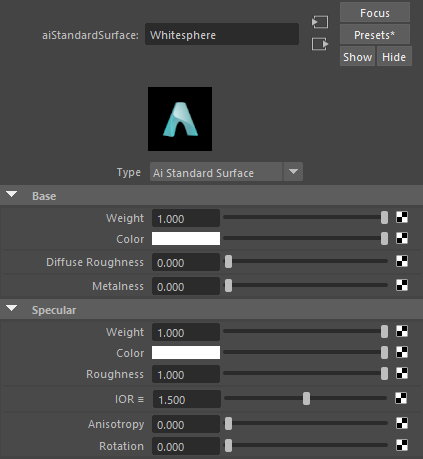This screenshot has width=423, height=459.
Task: Open the Specular Color white swatch
Action: pos(186,353)
